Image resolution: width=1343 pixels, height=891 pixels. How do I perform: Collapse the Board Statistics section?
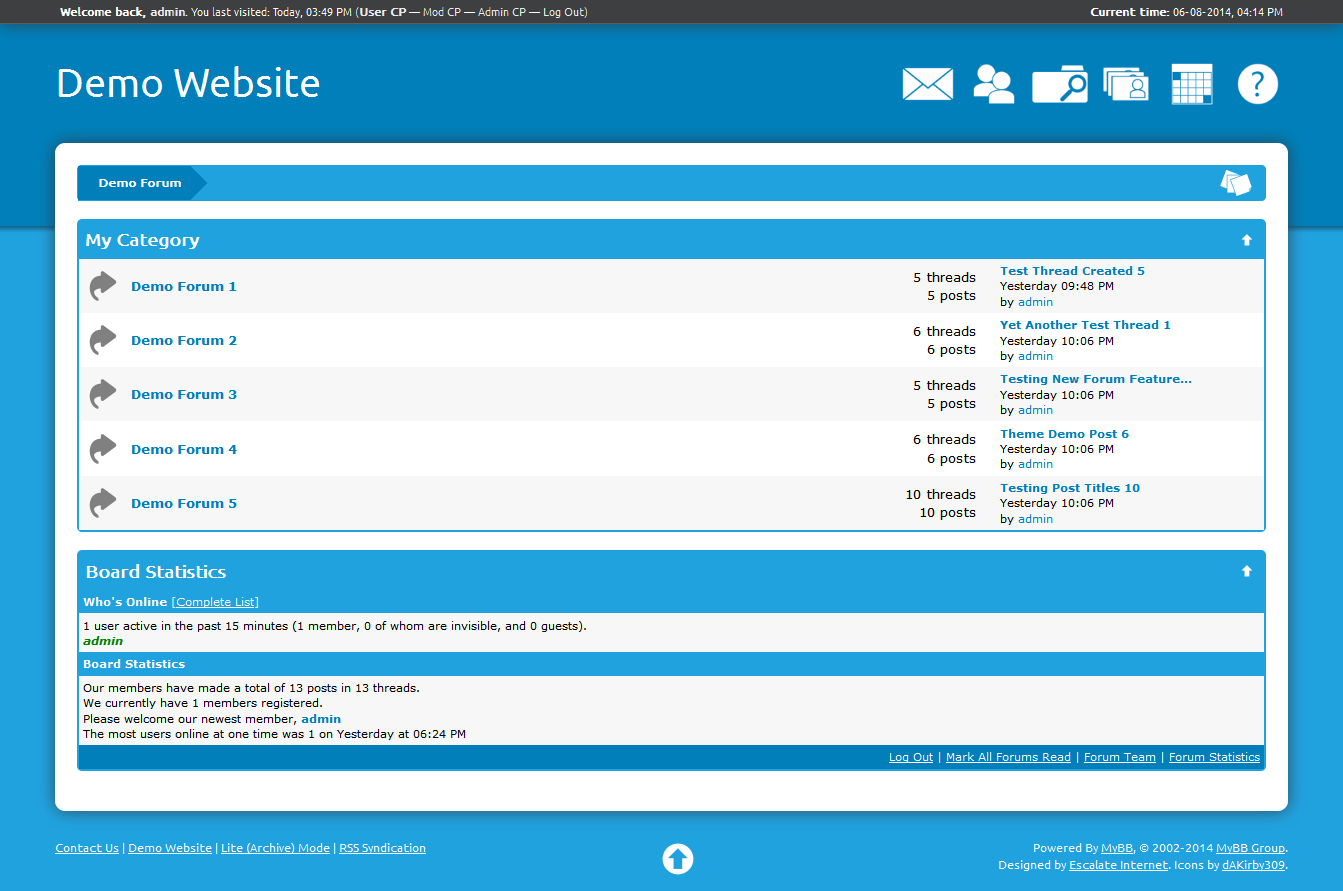pyautogui.click(x=1246, y=571)
